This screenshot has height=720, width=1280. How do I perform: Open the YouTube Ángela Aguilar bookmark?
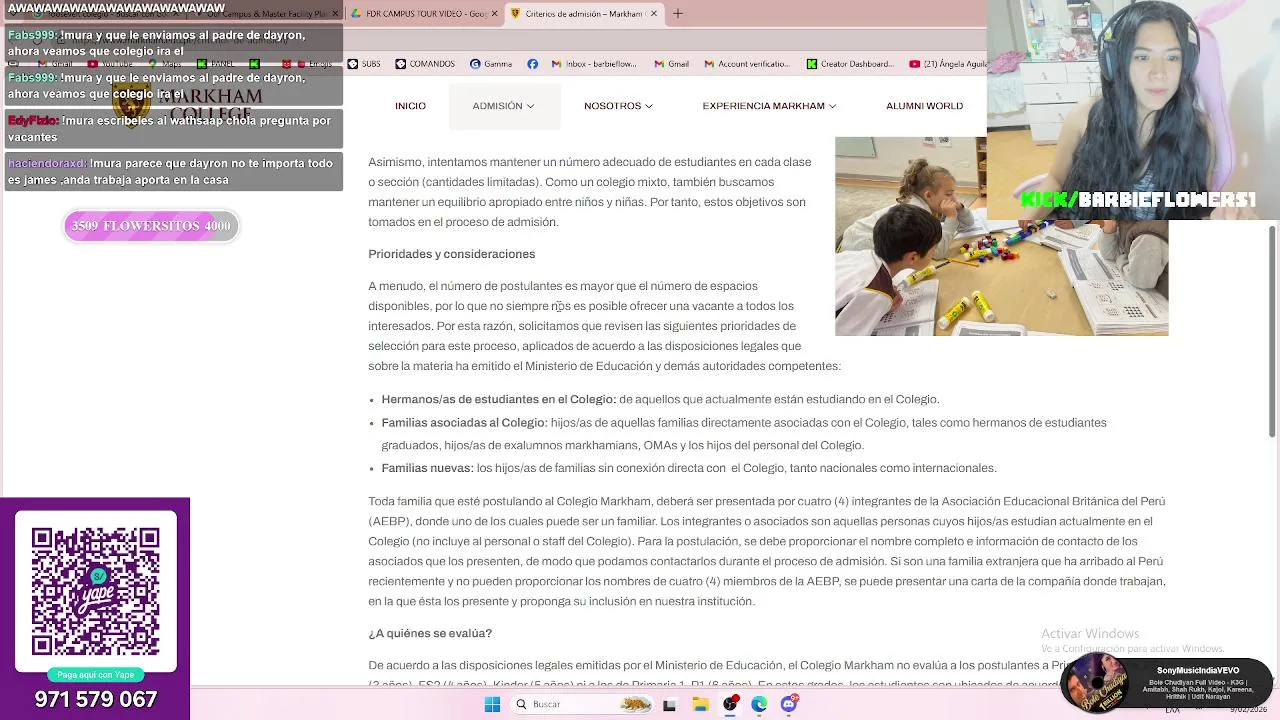point(948,64)
